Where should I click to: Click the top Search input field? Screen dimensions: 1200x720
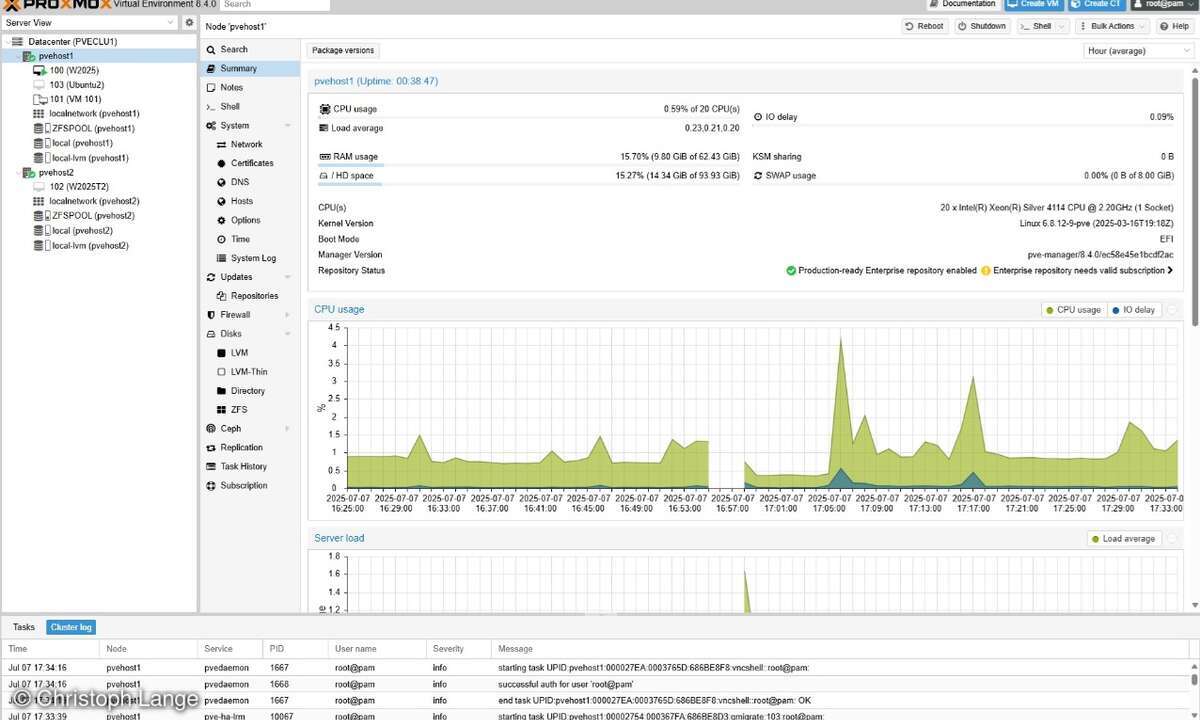click(274, 4)
